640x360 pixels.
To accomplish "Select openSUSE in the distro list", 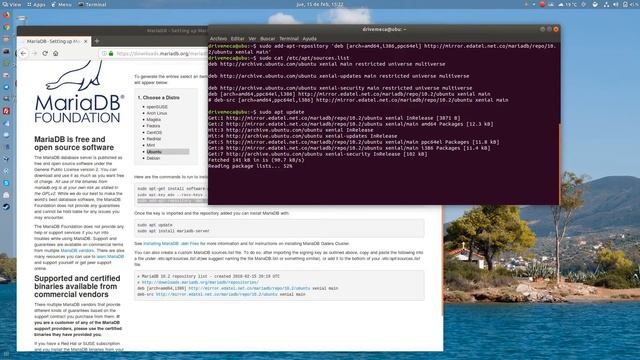I will (157, 107).
